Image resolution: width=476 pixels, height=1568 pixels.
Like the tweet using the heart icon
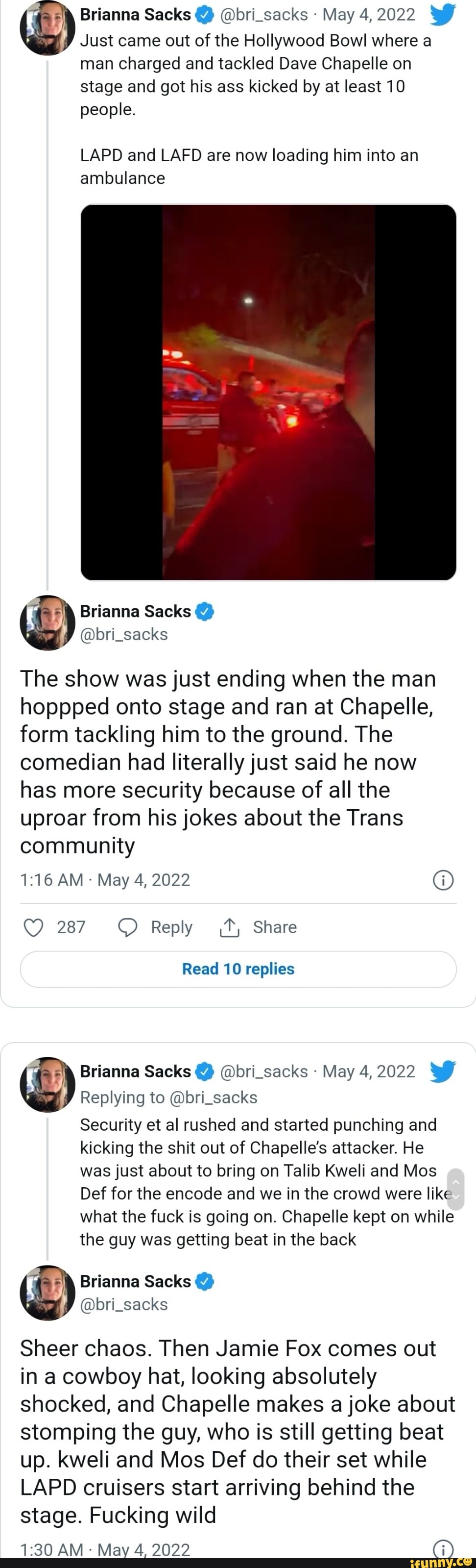click(33, 927)
